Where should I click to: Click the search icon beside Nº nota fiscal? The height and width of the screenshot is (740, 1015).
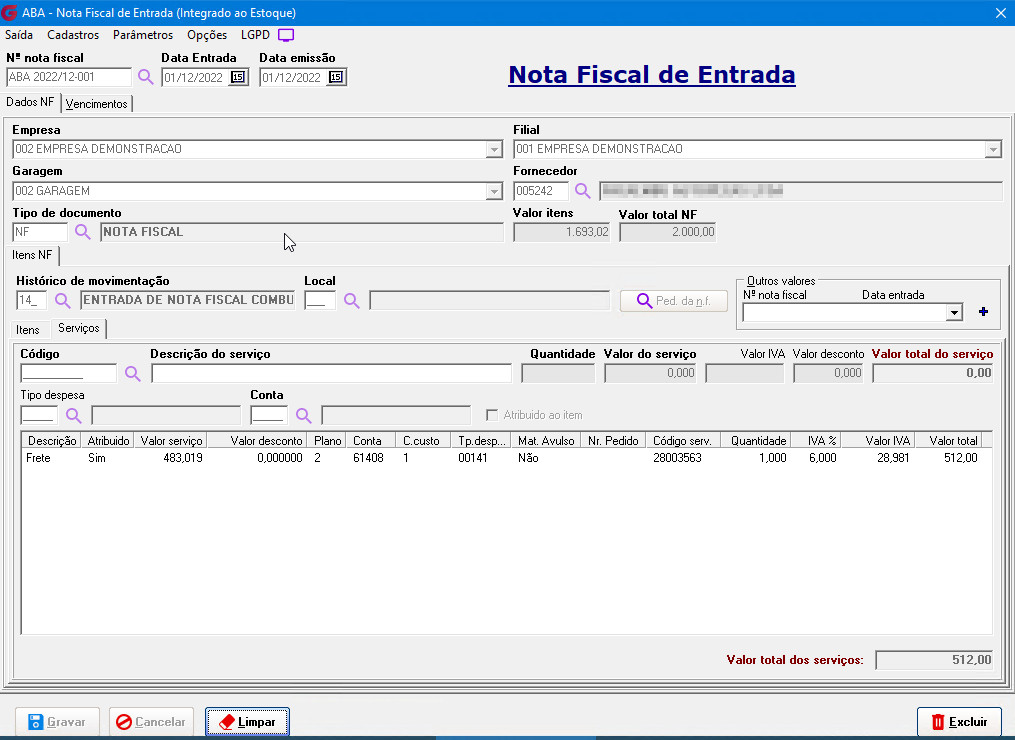tap(146, 77)
